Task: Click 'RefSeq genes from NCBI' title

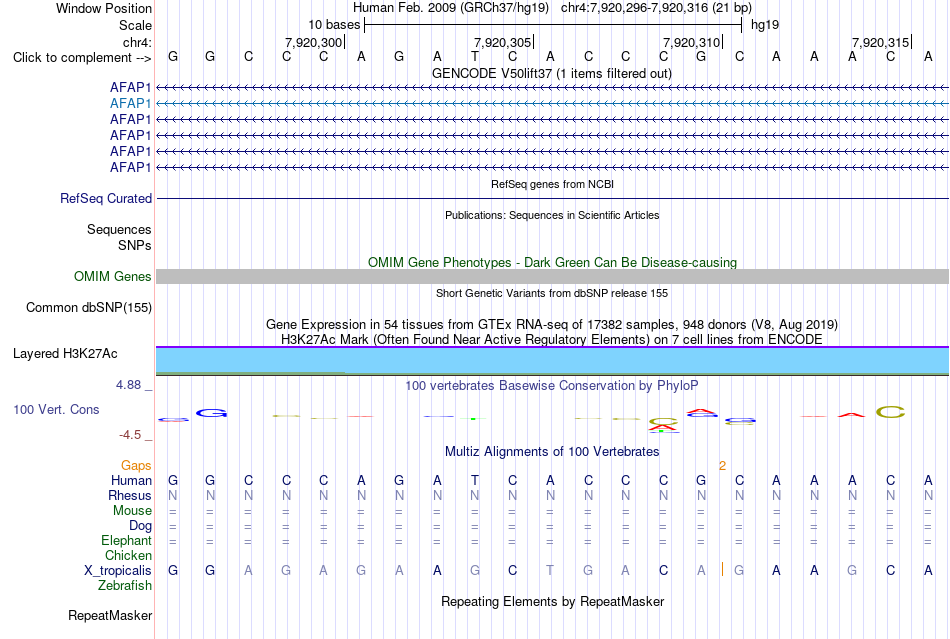Action: coord(553,184)
